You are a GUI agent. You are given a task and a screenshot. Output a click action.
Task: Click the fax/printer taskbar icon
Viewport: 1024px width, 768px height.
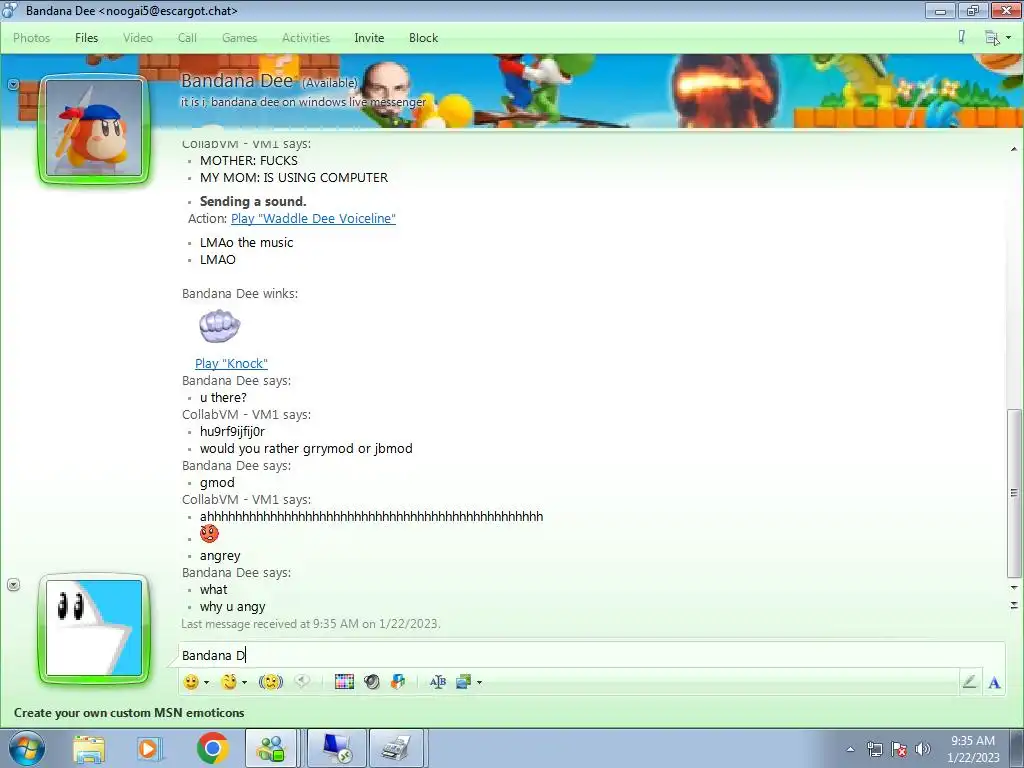tap(397, 748)
